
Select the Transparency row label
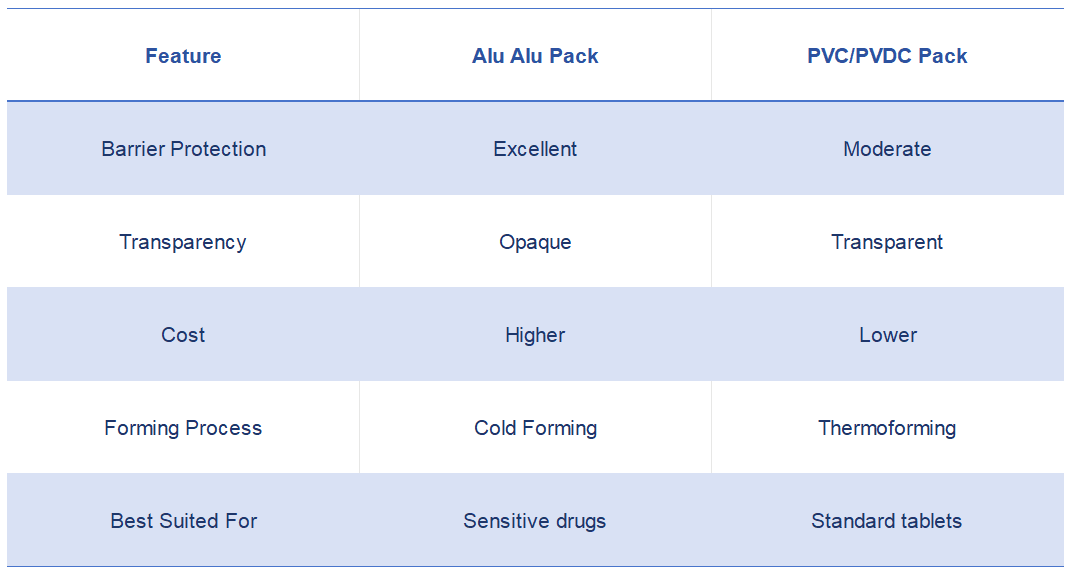click(x=183, y=242)
